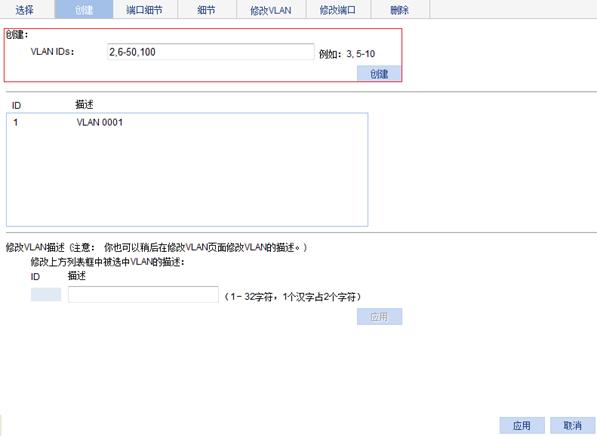
Task: Click the 创建 button beside VLAN IDs
Action: click(379, 73)
